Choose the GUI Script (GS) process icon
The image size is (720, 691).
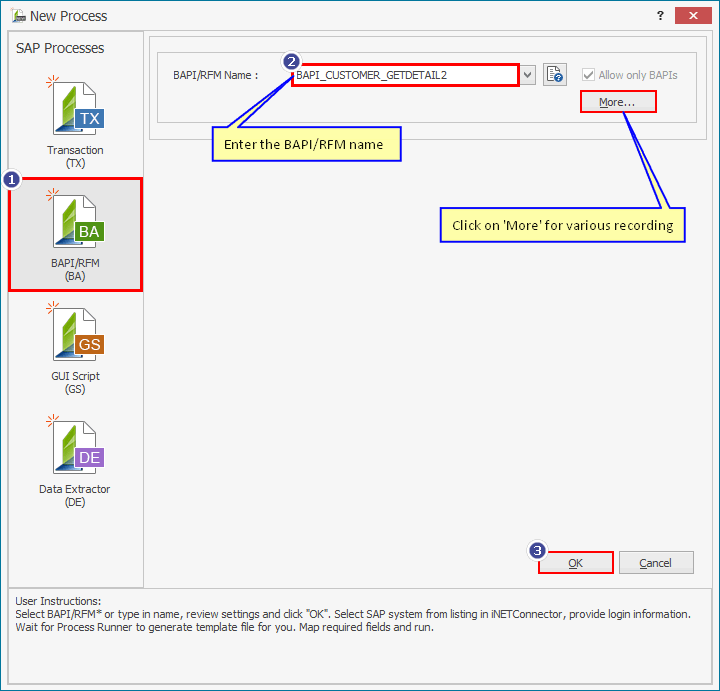[x=76, y=337]
